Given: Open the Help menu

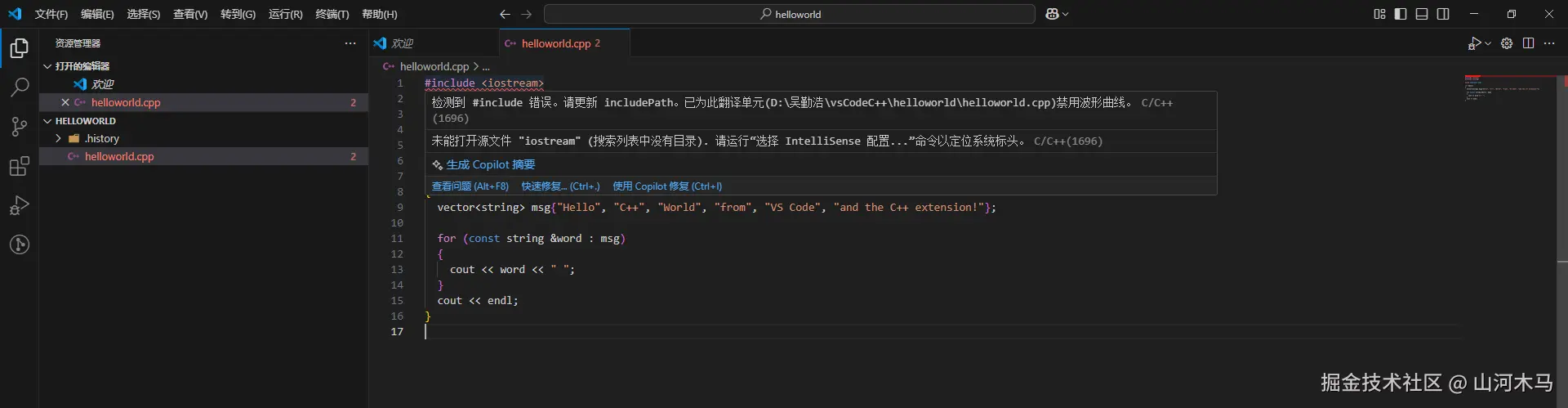Looking at the screenshot, I should [380, 14].
